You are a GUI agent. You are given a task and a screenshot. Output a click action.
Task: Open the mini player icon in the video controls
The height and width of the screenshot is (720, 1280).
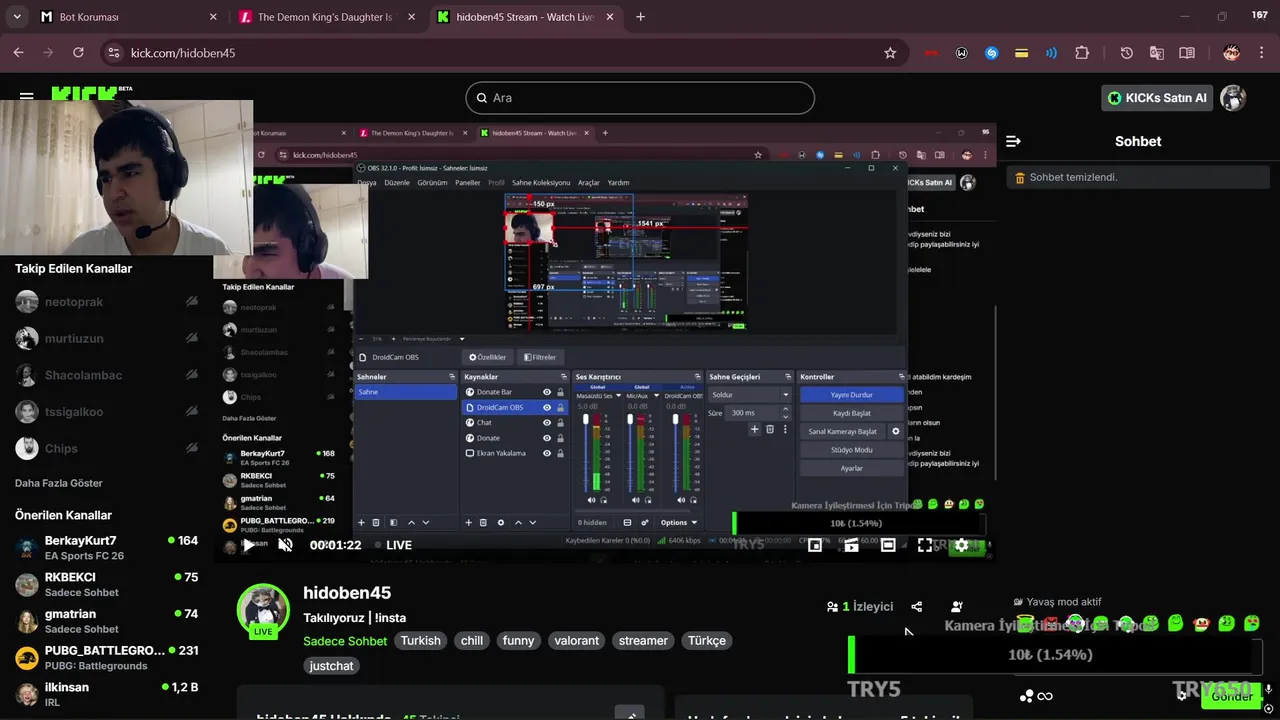click(x=815, y=545)
